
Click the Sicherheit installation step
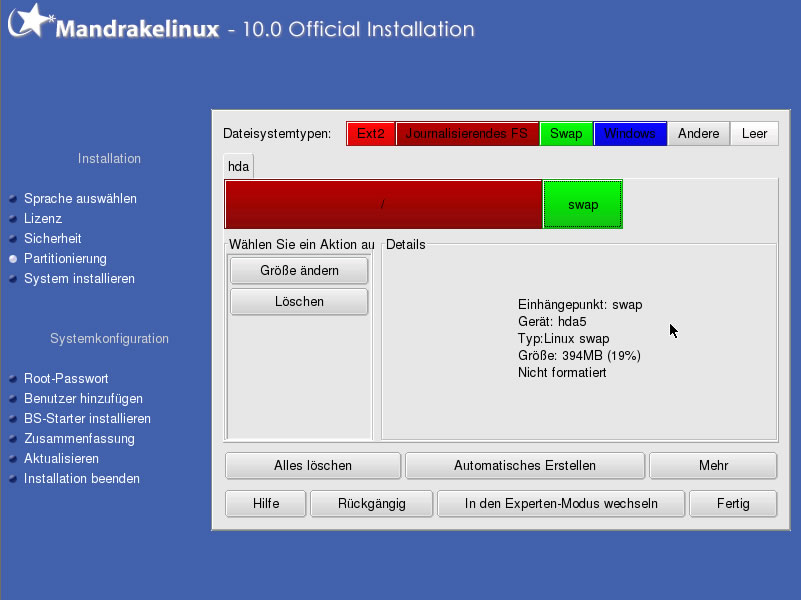click(53, 238)
